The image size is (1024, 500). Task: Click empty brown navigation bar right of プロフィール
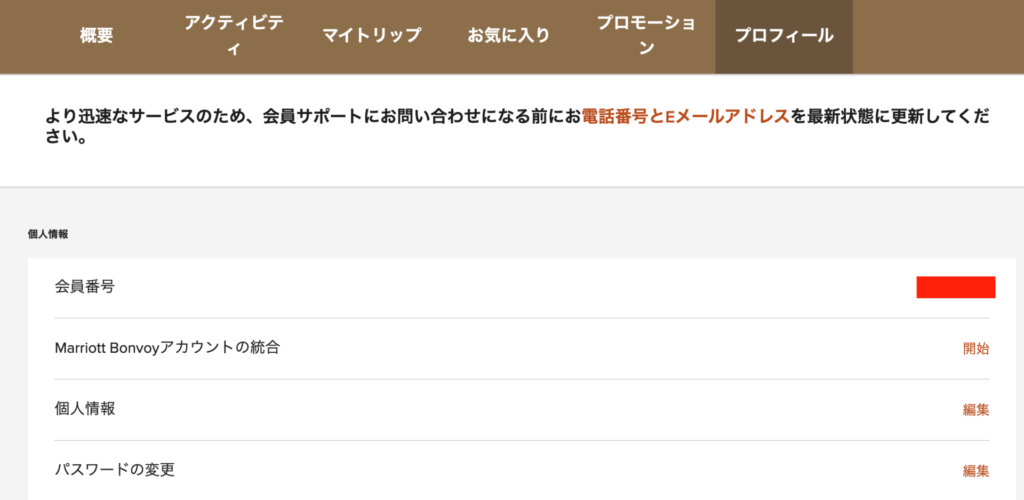pos(935,36)
